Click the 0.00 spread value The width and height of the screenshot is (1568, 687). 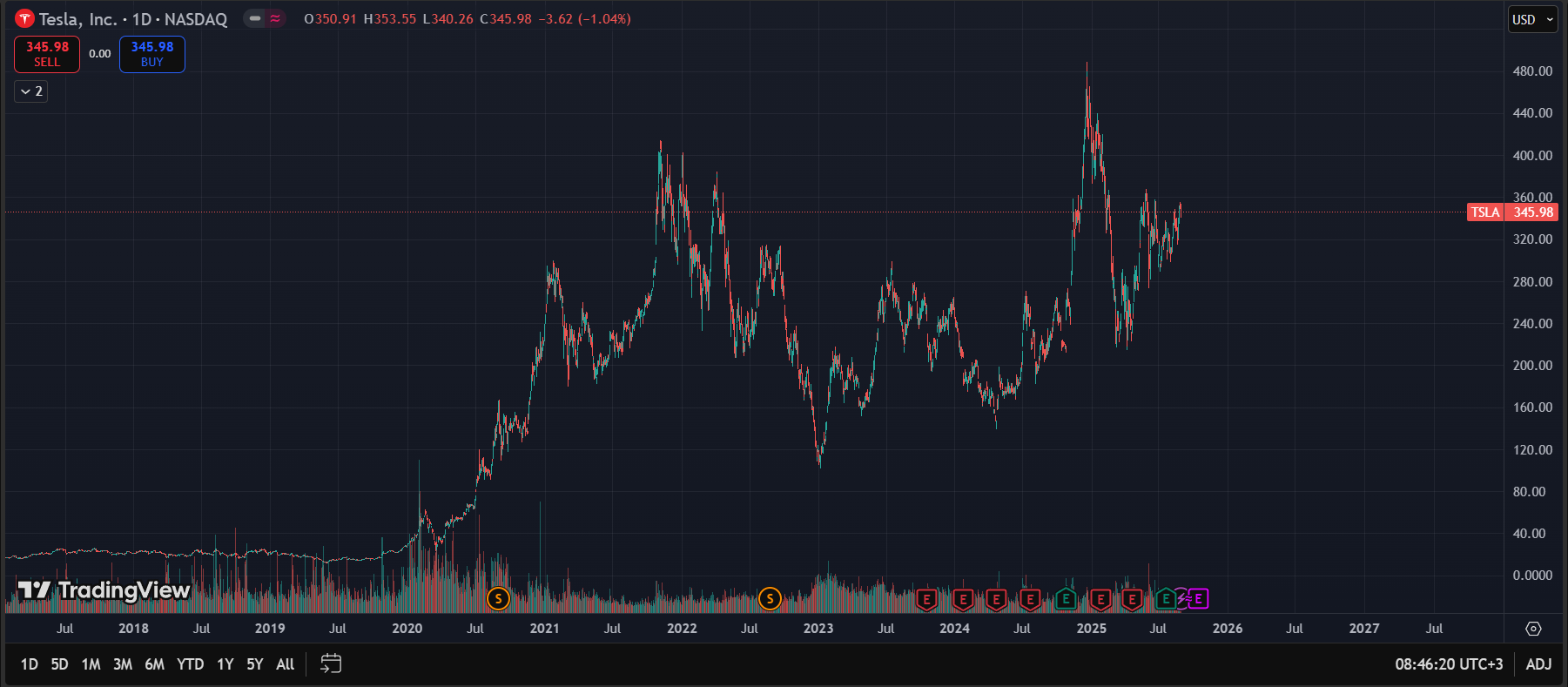coord(100,54)
